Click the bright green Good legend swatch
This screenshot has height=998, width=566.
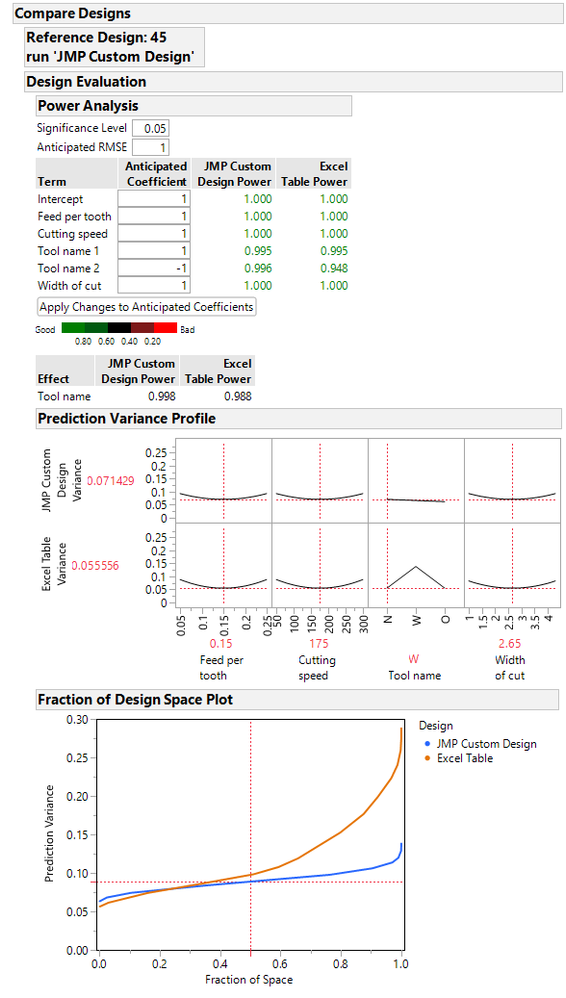coord(73,329)
